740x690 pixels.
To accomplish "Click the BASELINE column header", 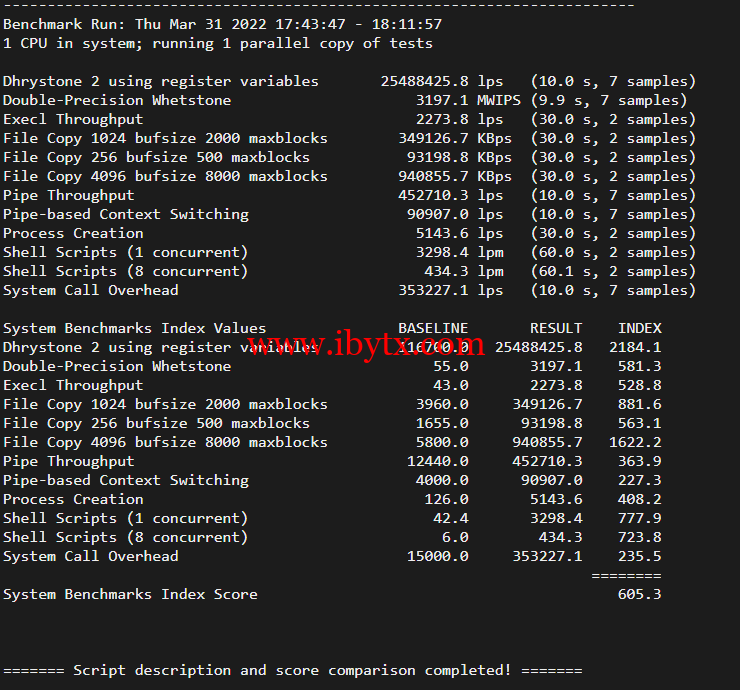I will pyautogui.click(x=433, y=328).
